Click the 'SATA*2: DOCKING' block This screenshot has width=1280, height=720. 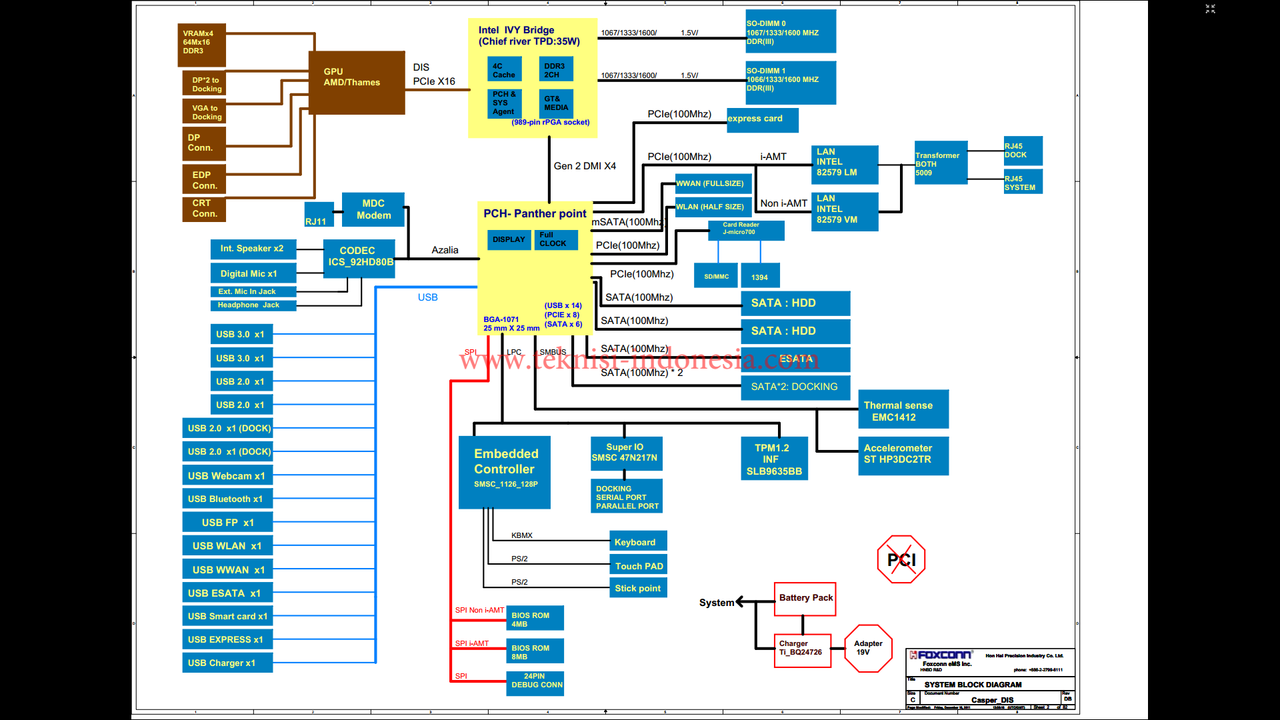795,387
